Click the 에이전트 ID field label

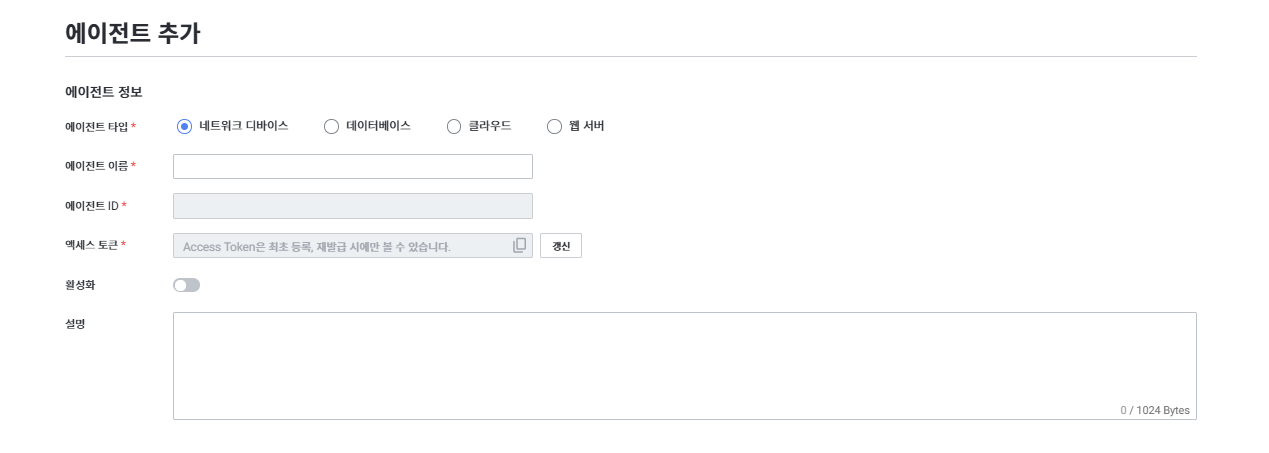pos(92,206)
